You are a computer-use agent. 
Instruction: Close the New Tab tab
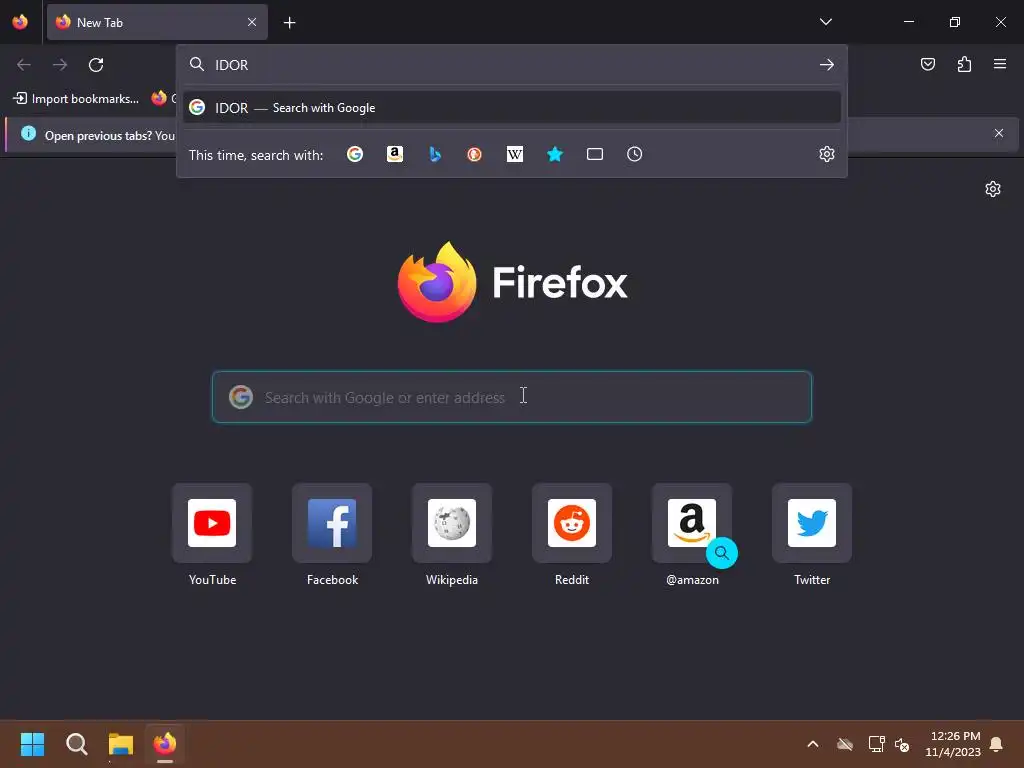pos(251,22)
